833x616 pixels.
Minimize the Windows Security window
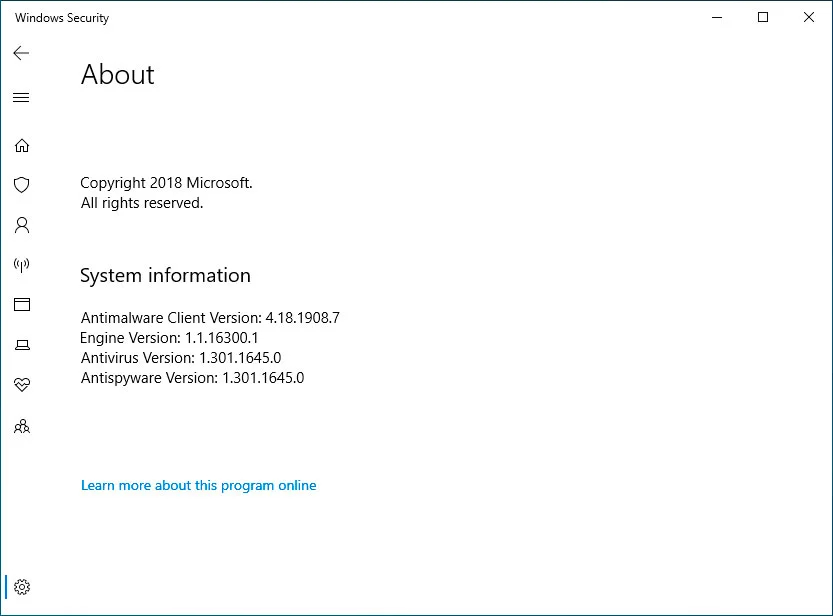(x=716, y=17)
